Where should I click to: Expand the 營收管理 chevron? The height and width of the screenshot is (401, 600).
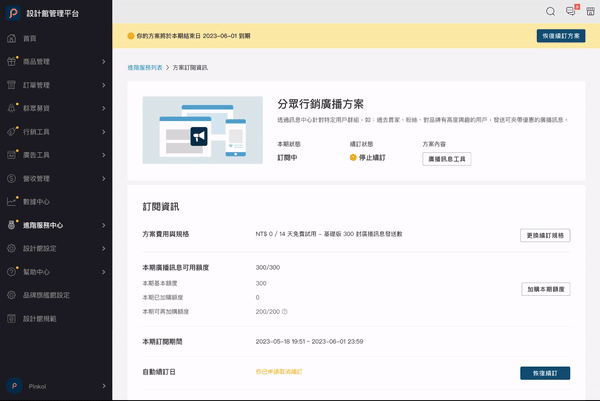(104, 178)
